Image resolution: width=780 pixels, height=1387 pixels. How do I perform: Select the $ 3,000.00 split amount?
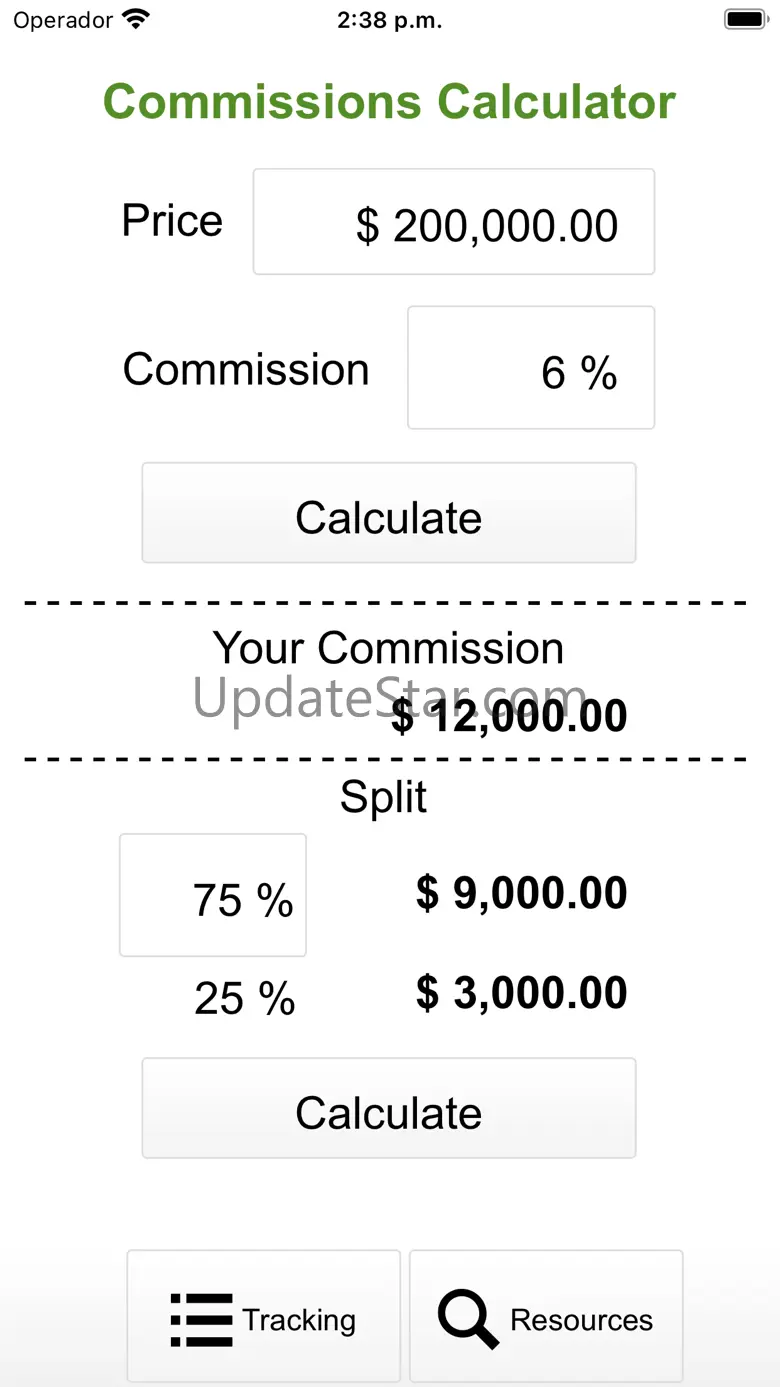(x=521, y=993)
